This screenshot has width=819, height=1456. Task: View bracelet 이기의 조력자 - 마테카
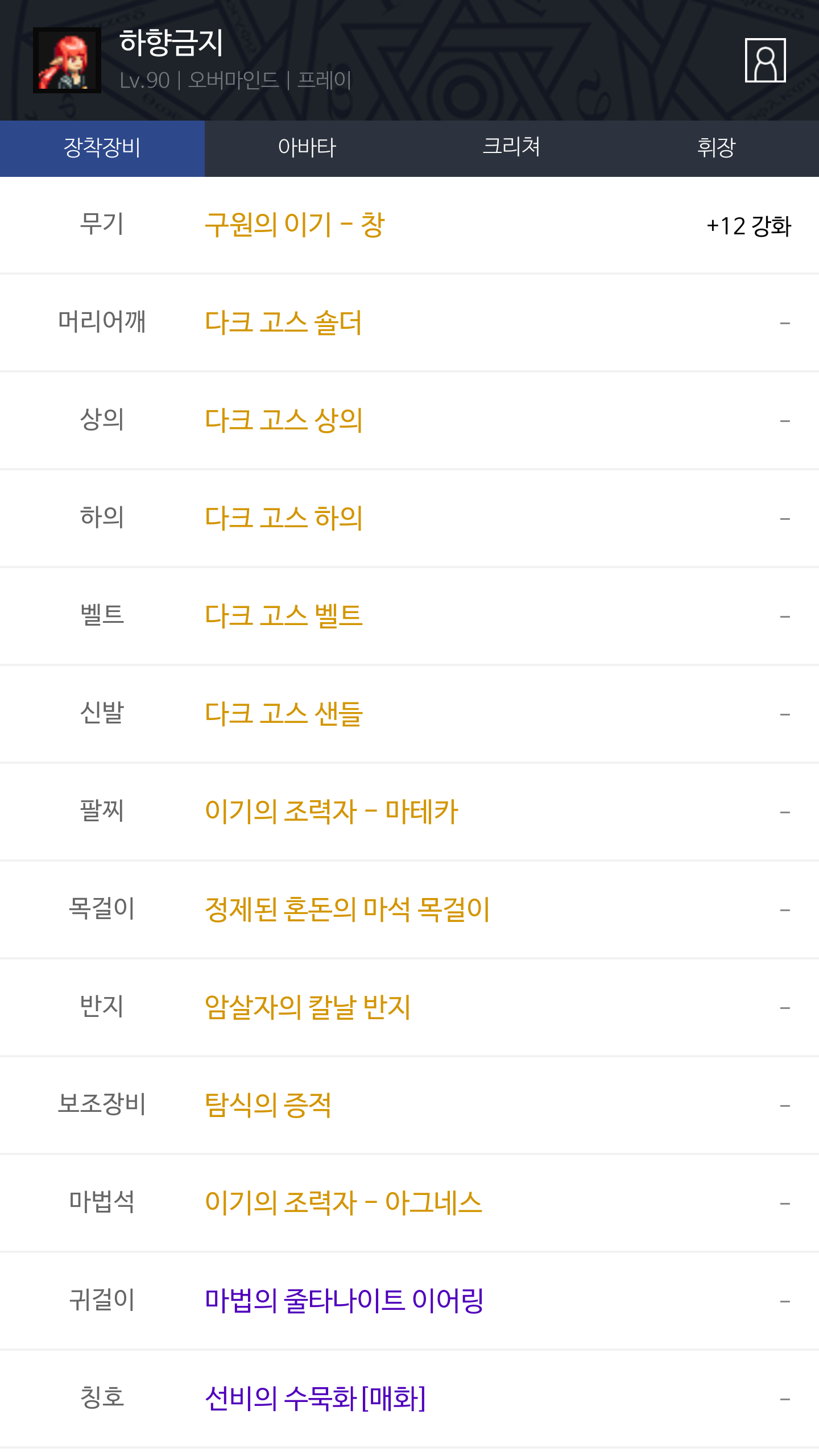[331, 812]
